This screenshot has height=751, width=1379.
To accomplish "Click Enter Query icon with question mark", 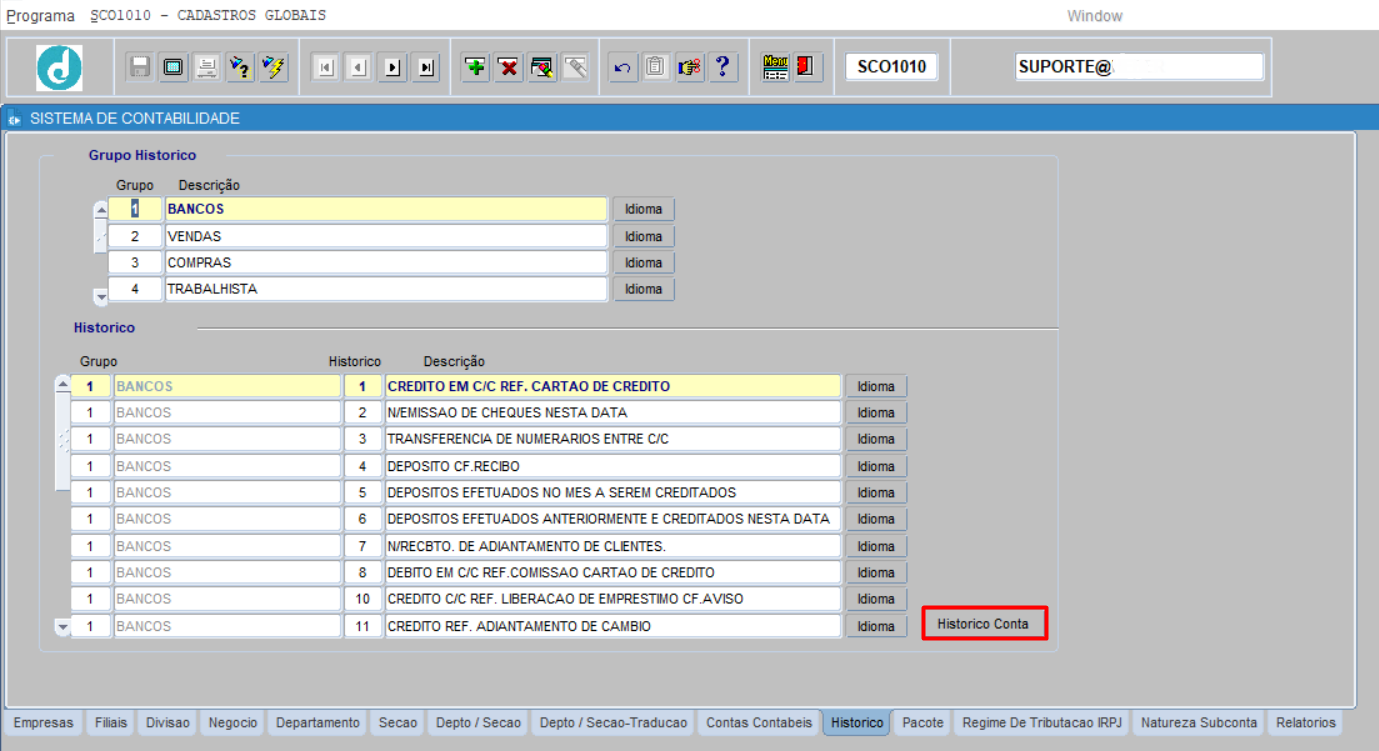I will coord(240,67).
